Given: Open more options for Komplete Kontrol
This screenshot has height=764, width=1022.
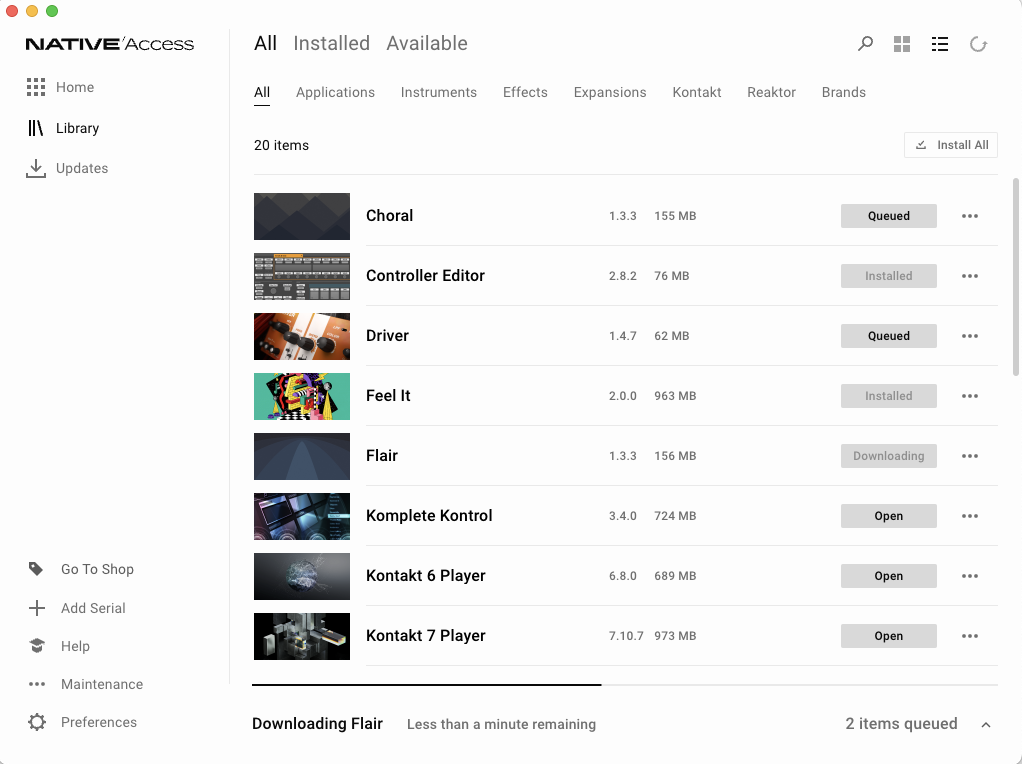Looking at the screenshot, I should click(x=970, y=516).
